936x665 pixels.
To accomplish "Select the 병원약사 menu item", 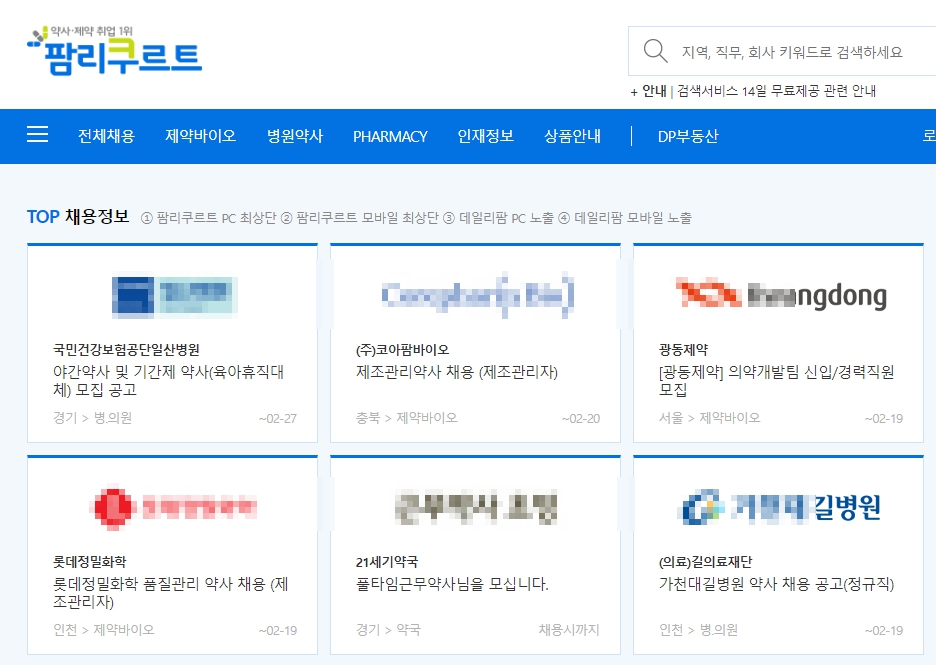I will click(x=295, y=136).
